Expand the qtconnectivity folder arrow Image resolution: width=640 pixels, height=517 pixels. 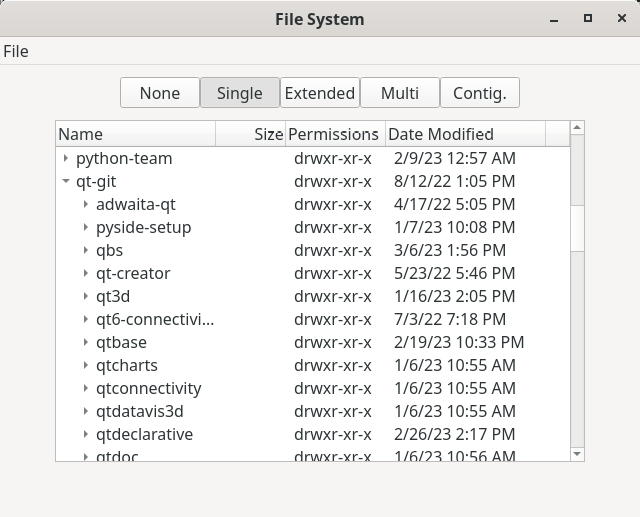(86, 388)
